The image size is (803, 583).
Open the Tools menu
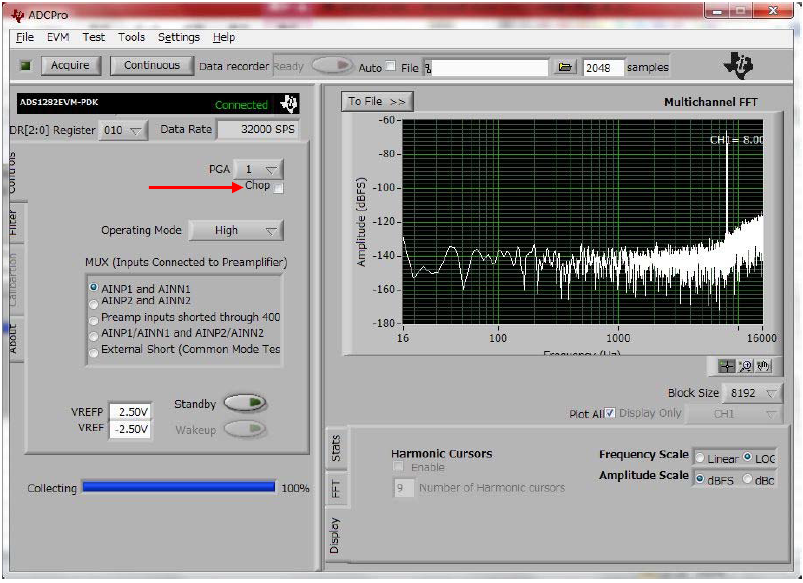click(x=132, y=37)
